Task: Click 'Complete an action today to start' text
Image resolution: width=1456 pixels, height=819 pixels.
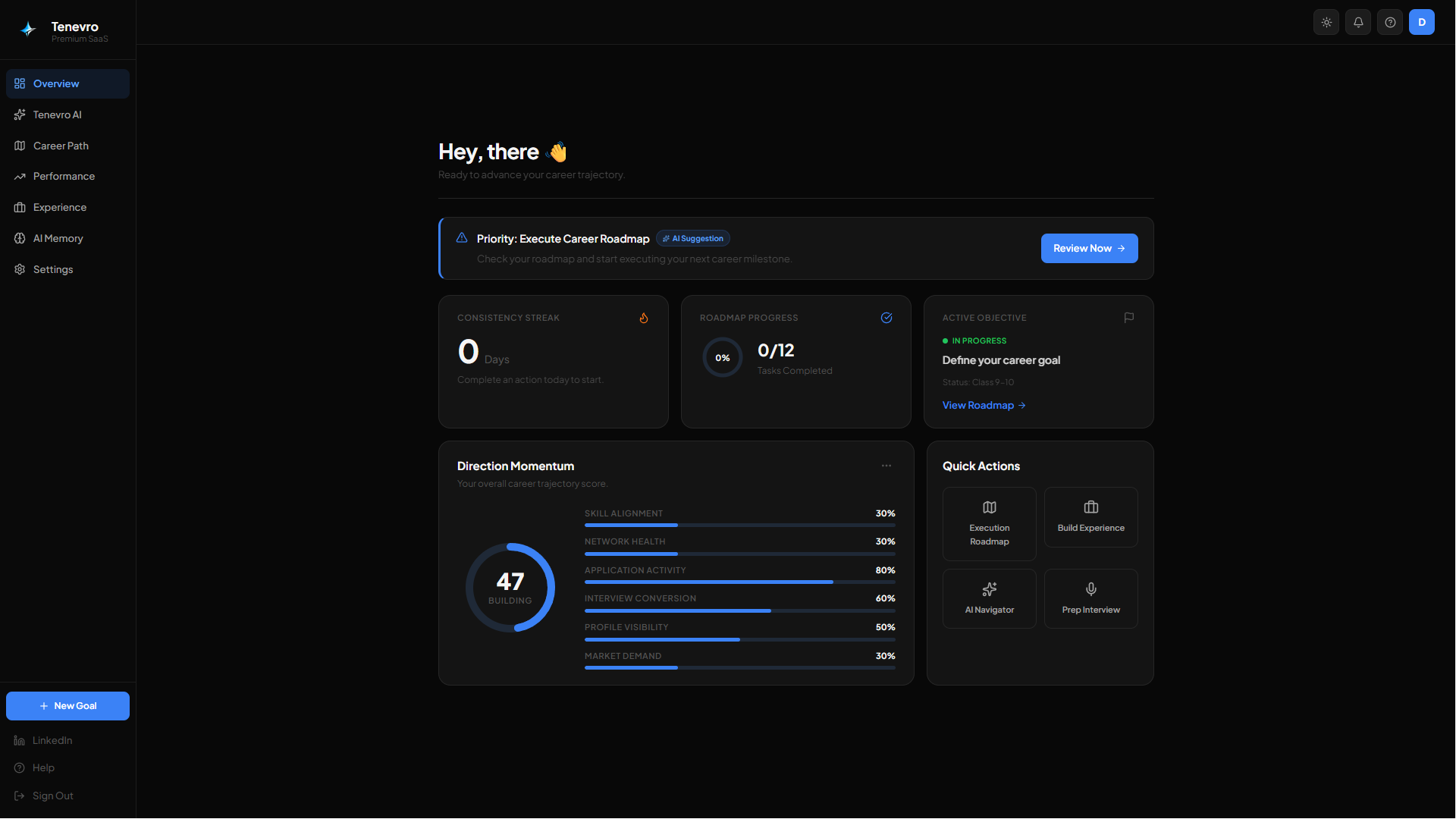Action: (x=530, y=380)
